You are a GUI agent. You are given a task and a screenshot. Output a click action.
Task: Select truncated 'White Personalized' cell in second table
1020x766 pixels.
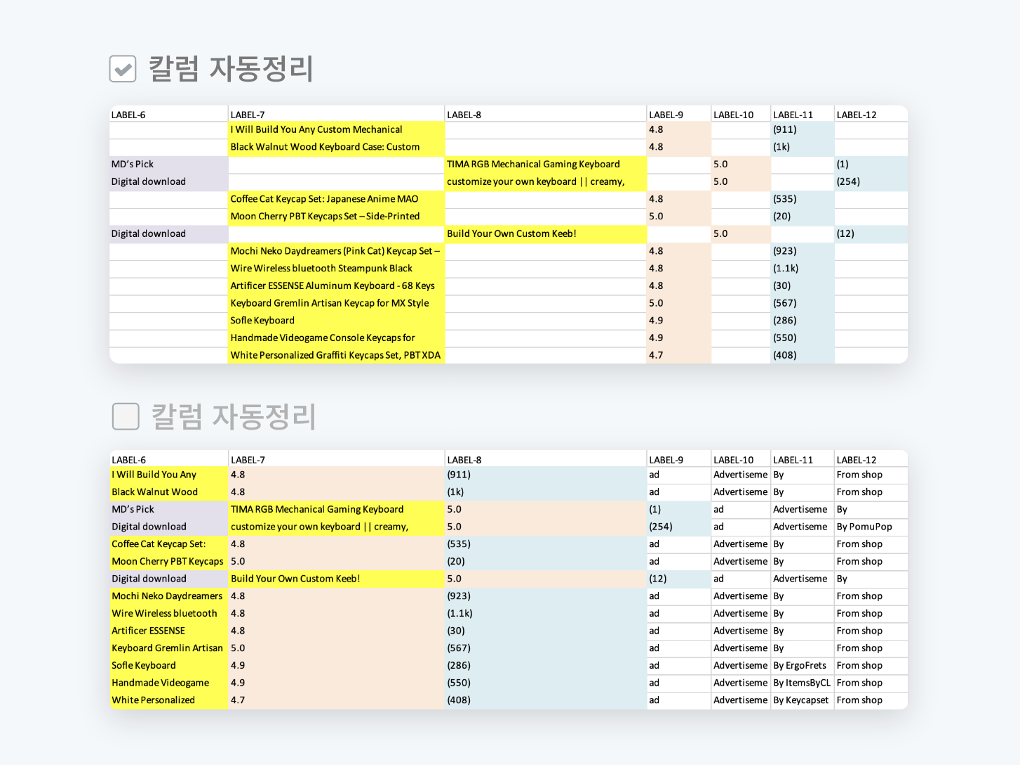tap(169, 700)
